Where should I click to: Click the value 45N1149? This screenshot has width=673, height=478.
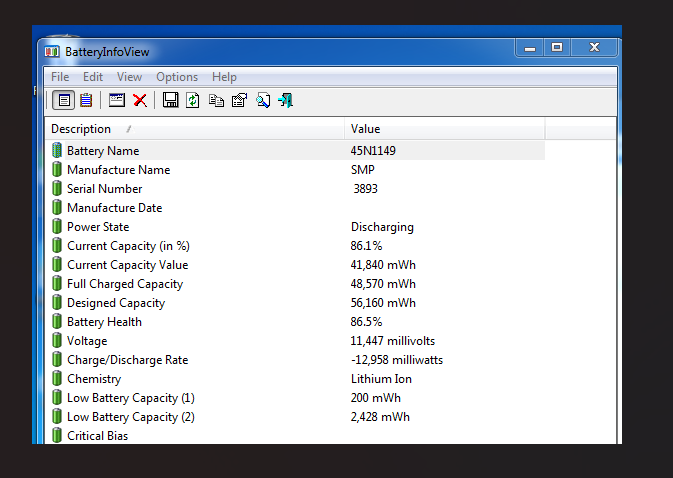click(x=373, y=151)
